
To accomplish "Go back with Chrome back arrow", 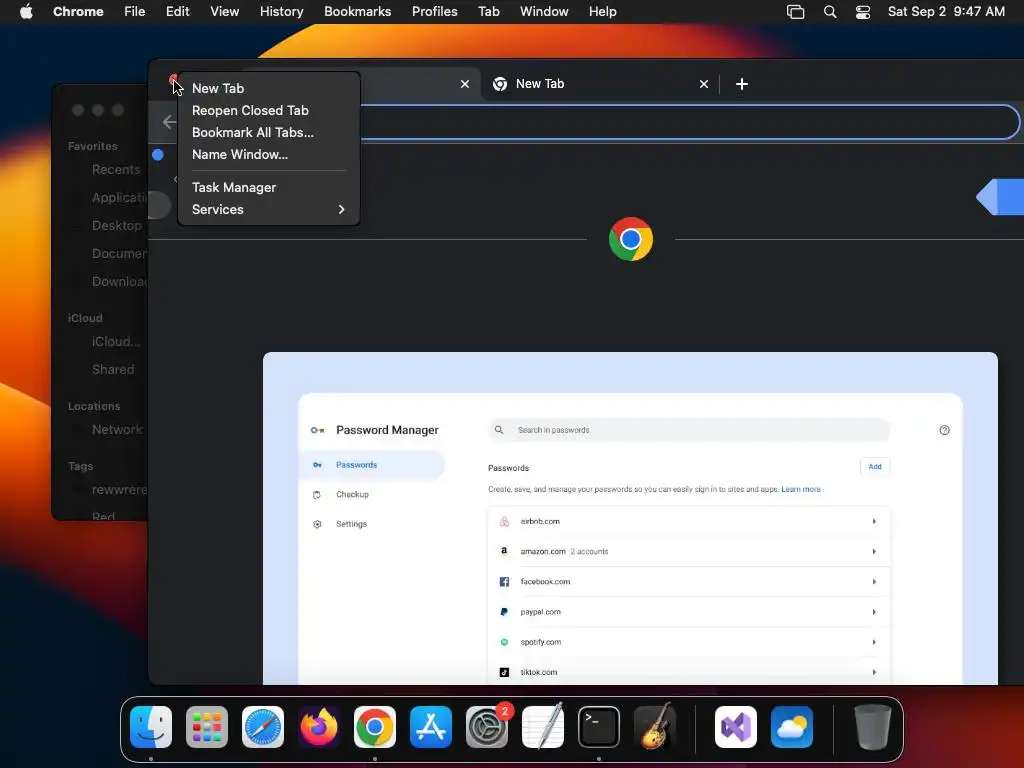I will pyautogui.click(x=169, y=121).
